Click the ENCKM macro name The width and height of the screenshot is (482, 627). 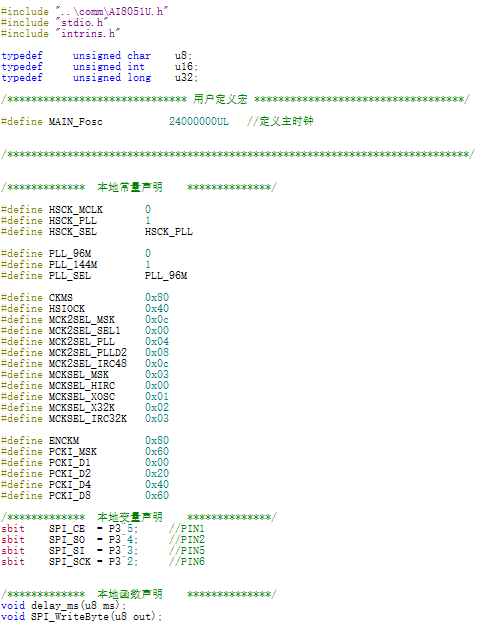[x=64, y=441]
